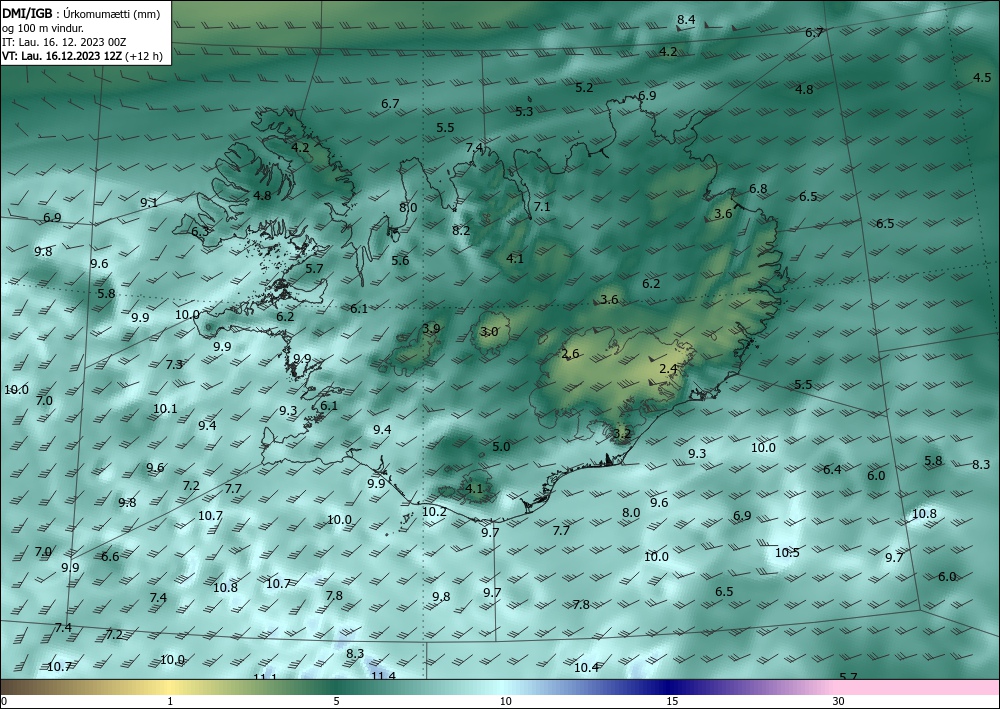Viewport: 1000px width, 709px height.
Task: Click the 5.3 value label
Action: [524, 112]
